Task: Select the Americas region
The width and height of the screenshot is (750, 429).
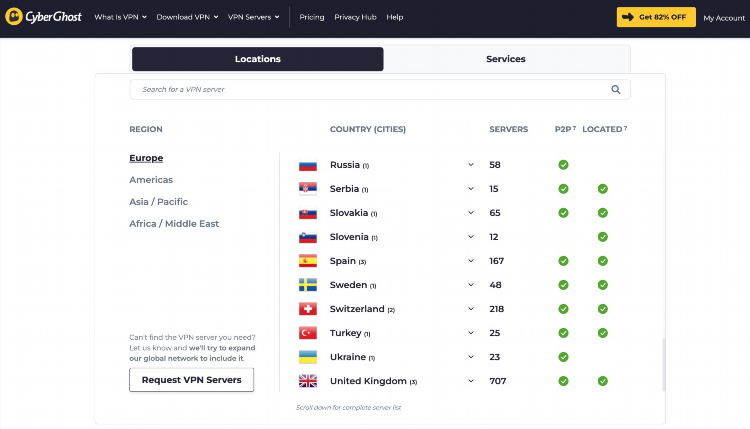Action: 151,180
